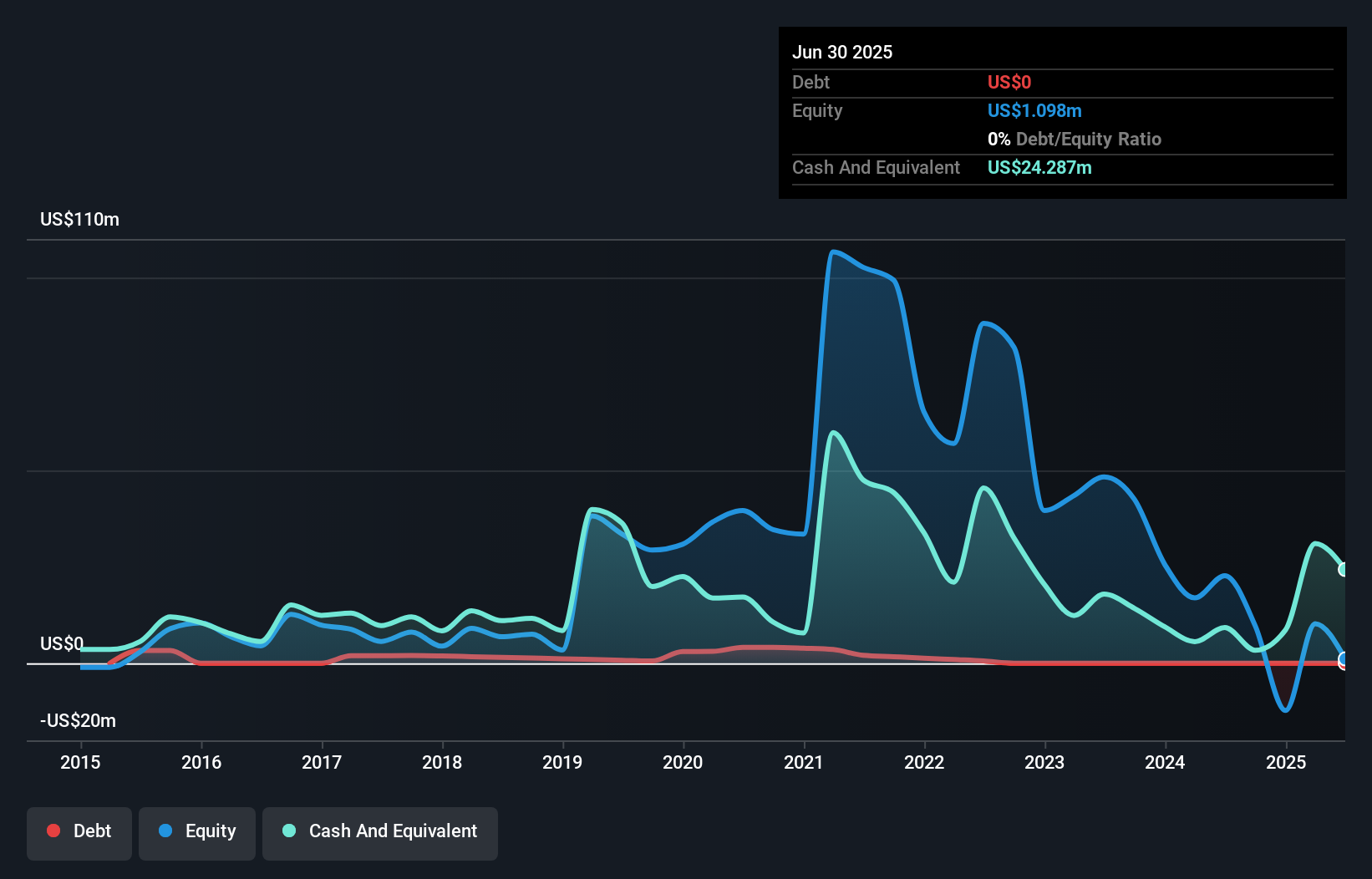
Task: Click the -US$20m axis label
Action: (78, 720)
